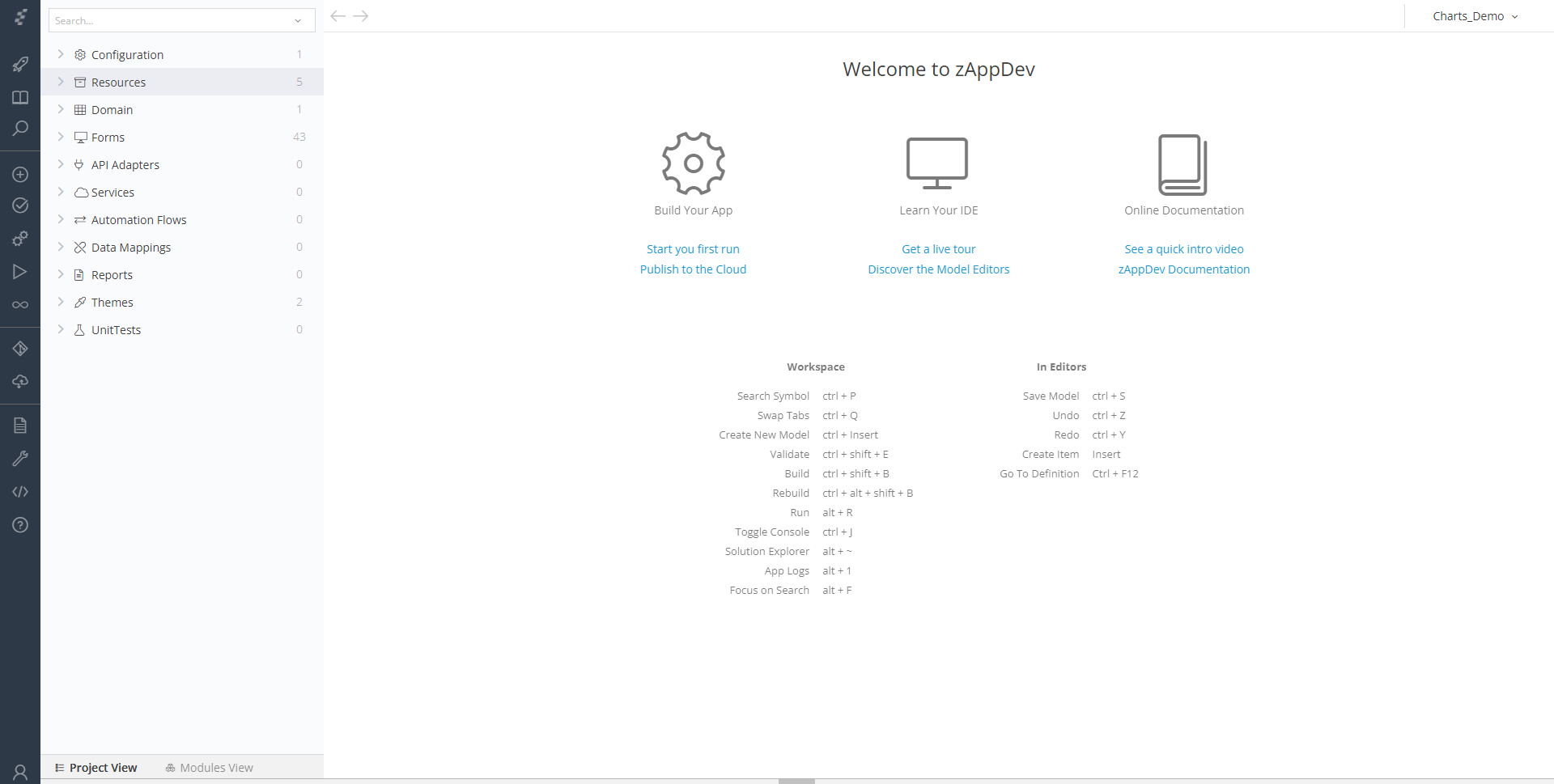The height and width of the screenshot is (784, 1554).
Task: Click the plus circle create icon
Action: (20, 175)
